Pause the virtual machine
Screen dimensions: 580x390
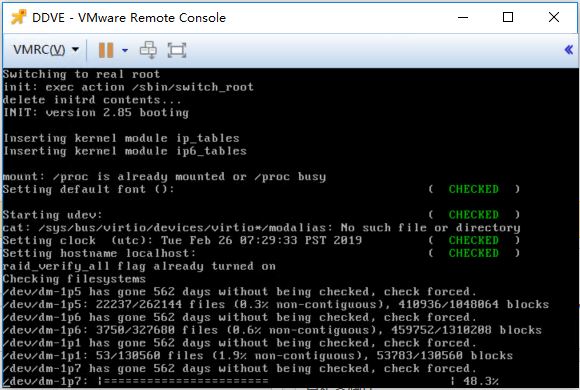tap(106, 50)
